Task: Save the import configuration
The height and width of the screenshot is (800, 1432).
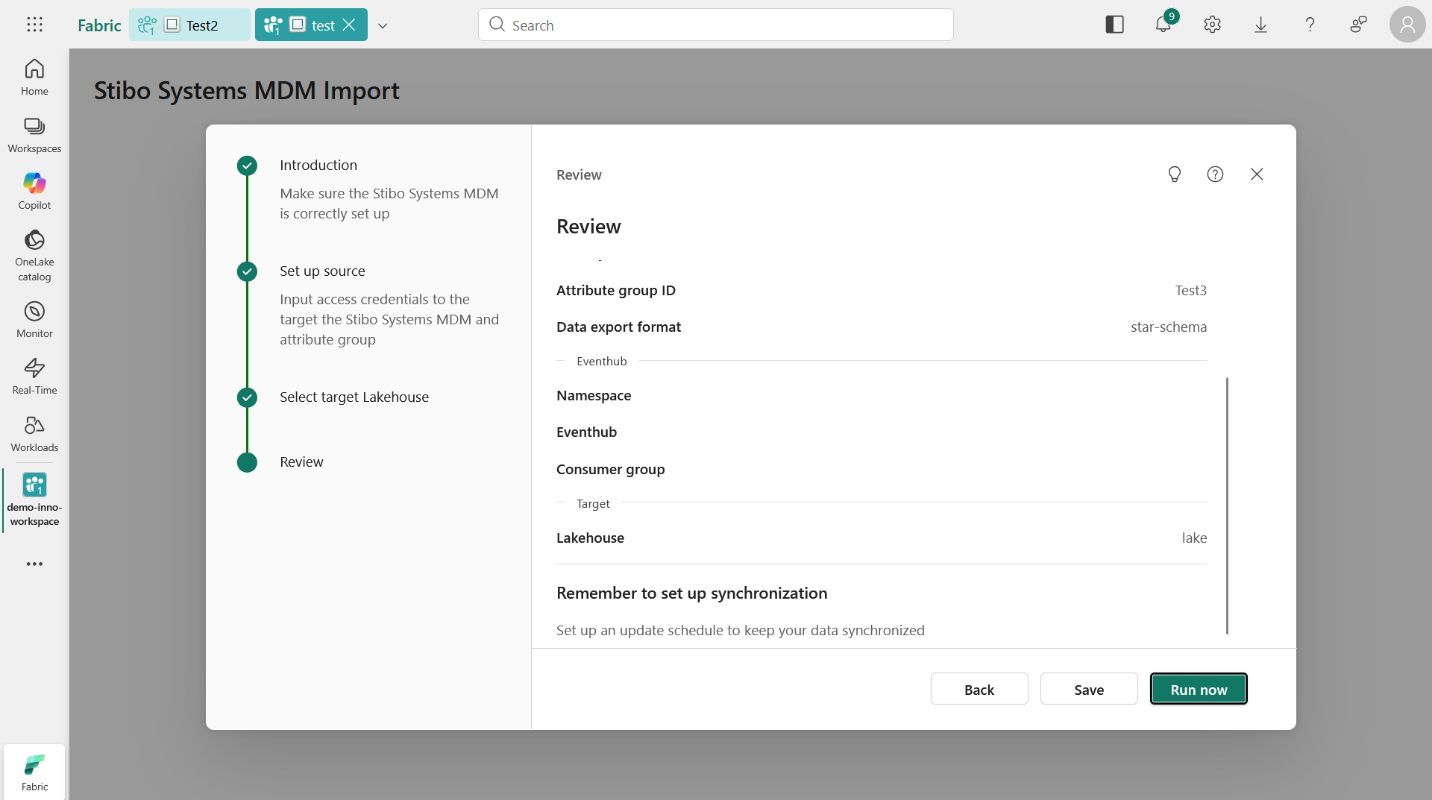Action: (1088, 689)
